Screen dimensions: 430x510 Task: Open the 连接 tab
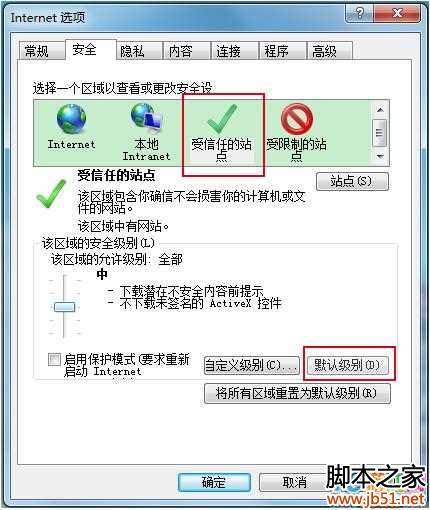click(x=228, y=51)
